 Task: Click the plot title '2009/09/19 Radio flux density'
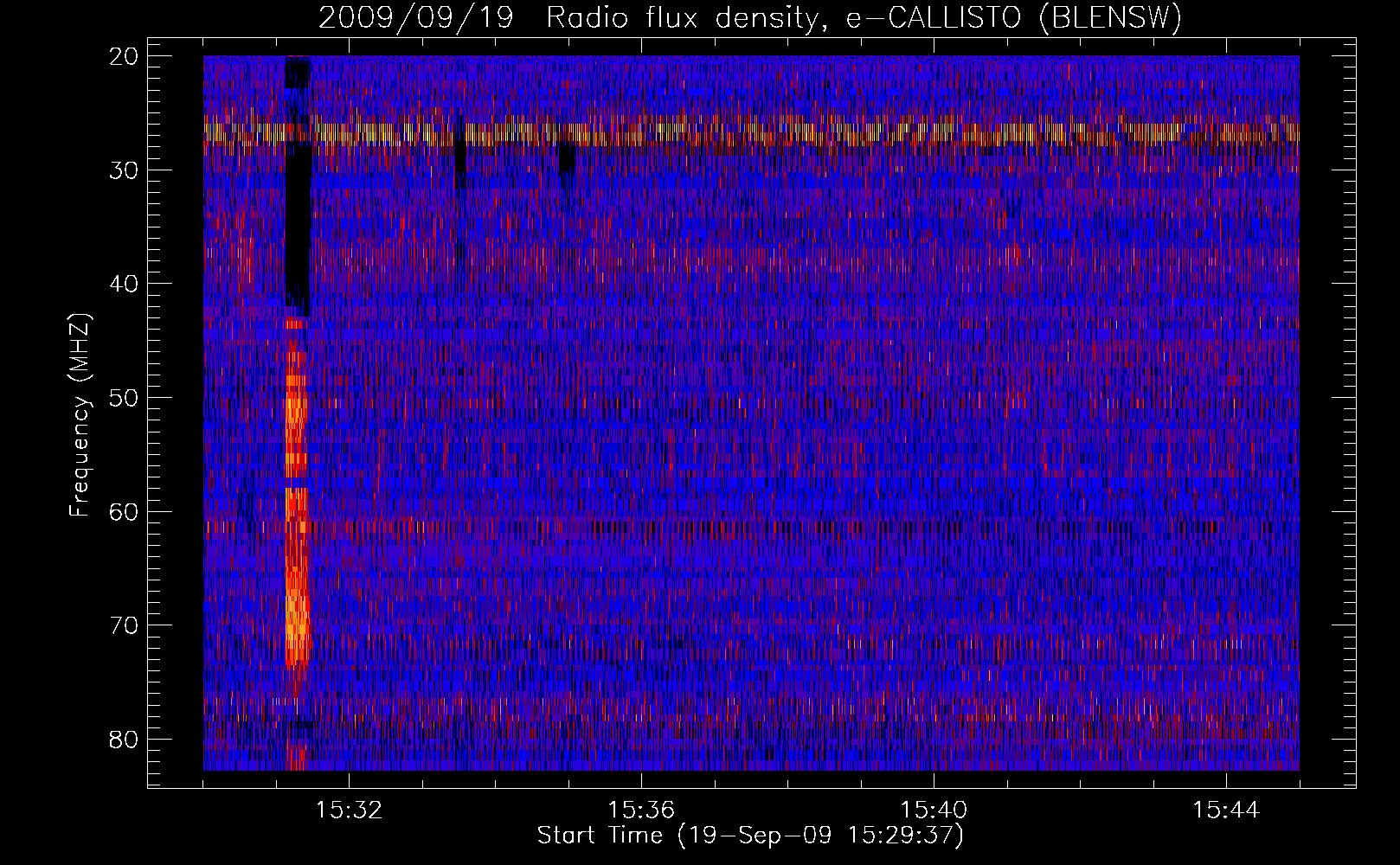click(749, 18)
